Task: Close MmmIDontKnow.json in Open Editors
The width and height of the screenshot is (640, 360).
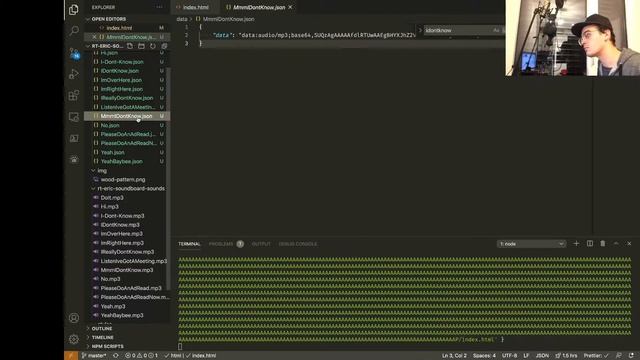Action: [94, 37]
